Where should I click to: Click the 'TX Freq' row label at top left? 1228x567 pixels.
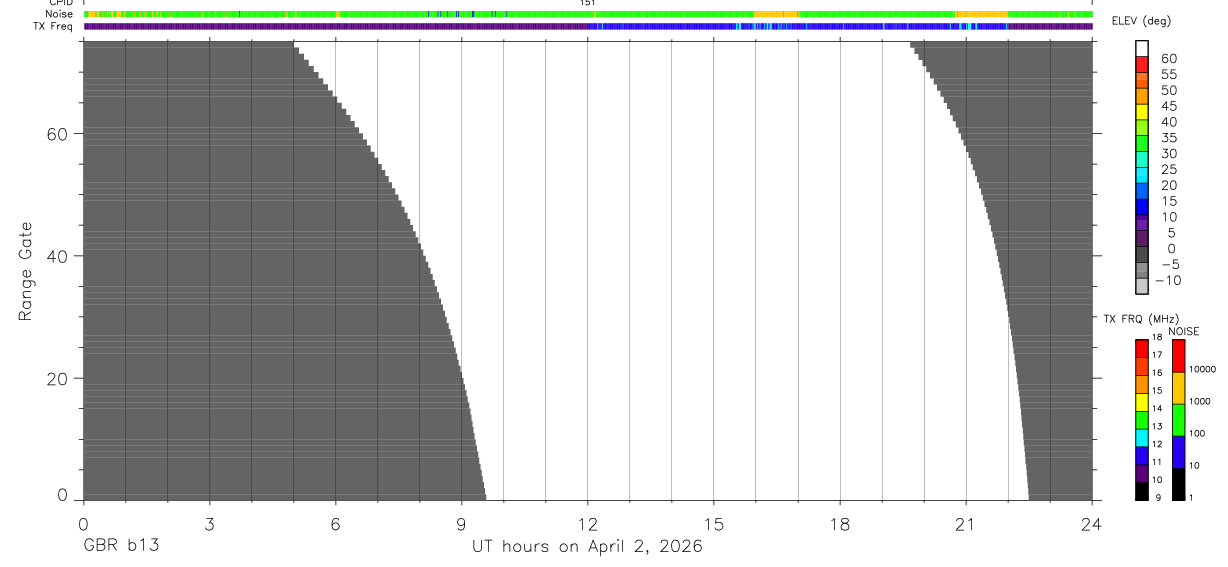(x=55, y=26)
